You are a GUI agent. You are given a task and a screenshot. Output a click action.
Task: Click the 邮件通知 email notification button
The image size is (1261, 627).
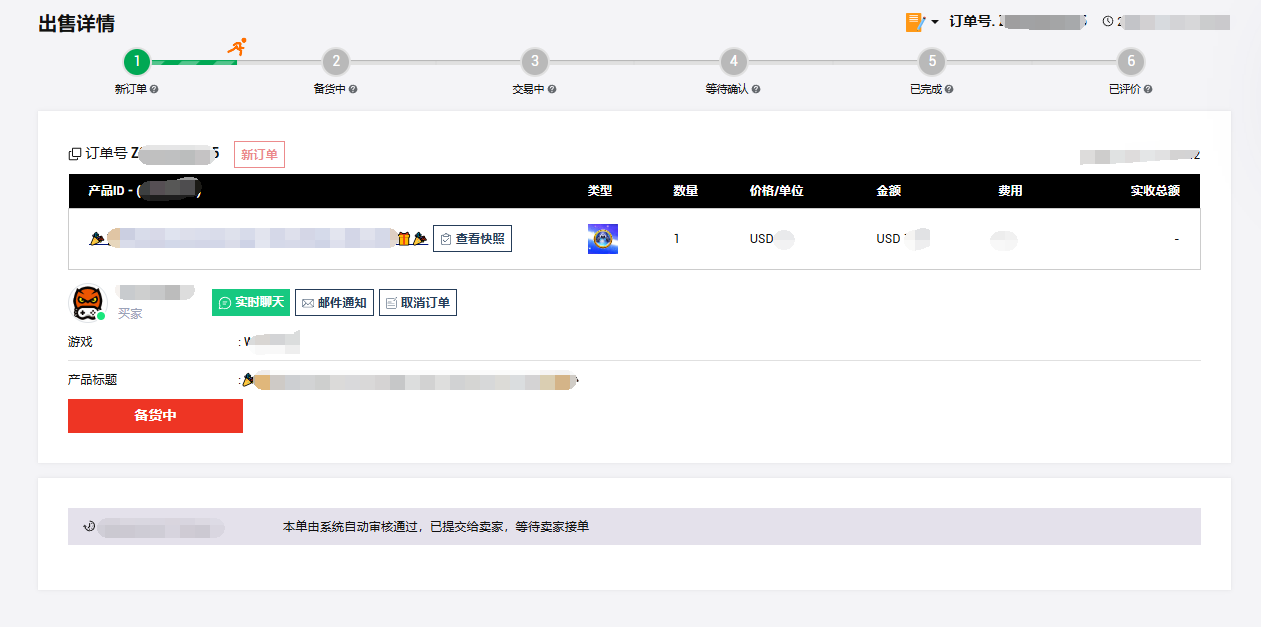[334, 303]
